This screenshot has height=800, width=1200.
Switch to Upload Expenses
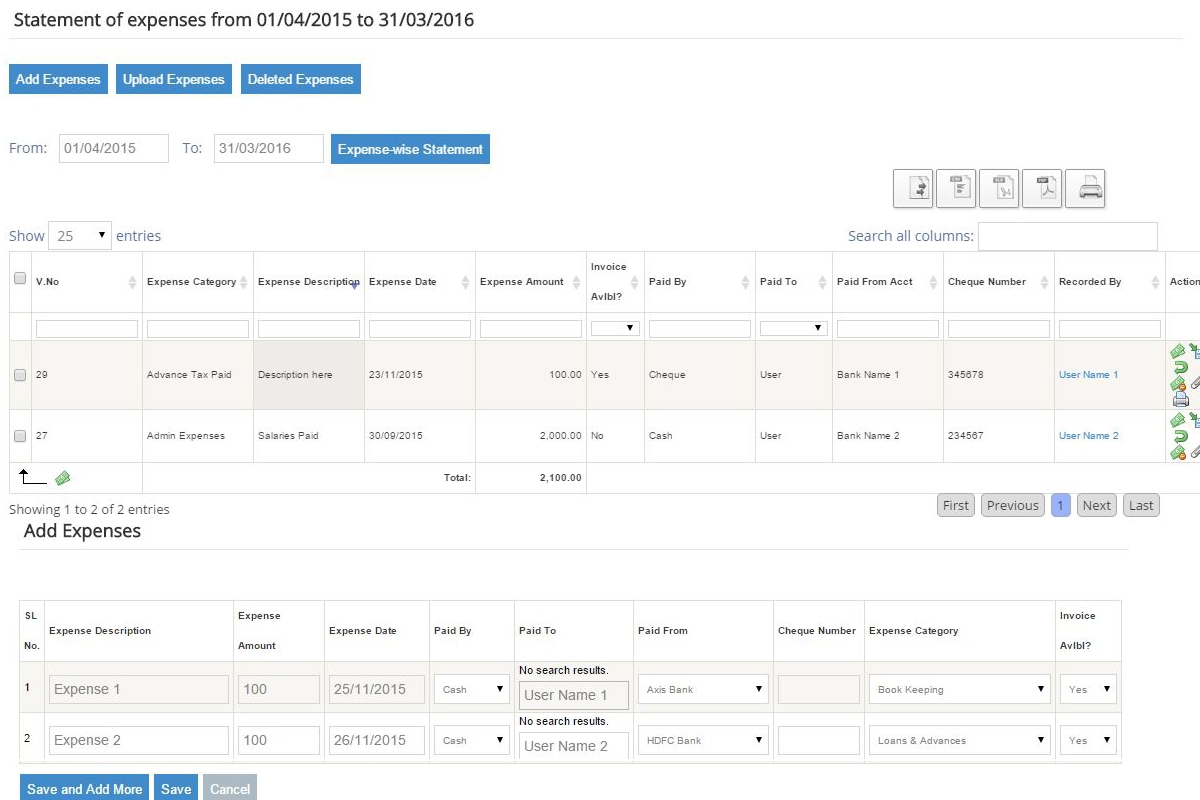coord(173,78)
